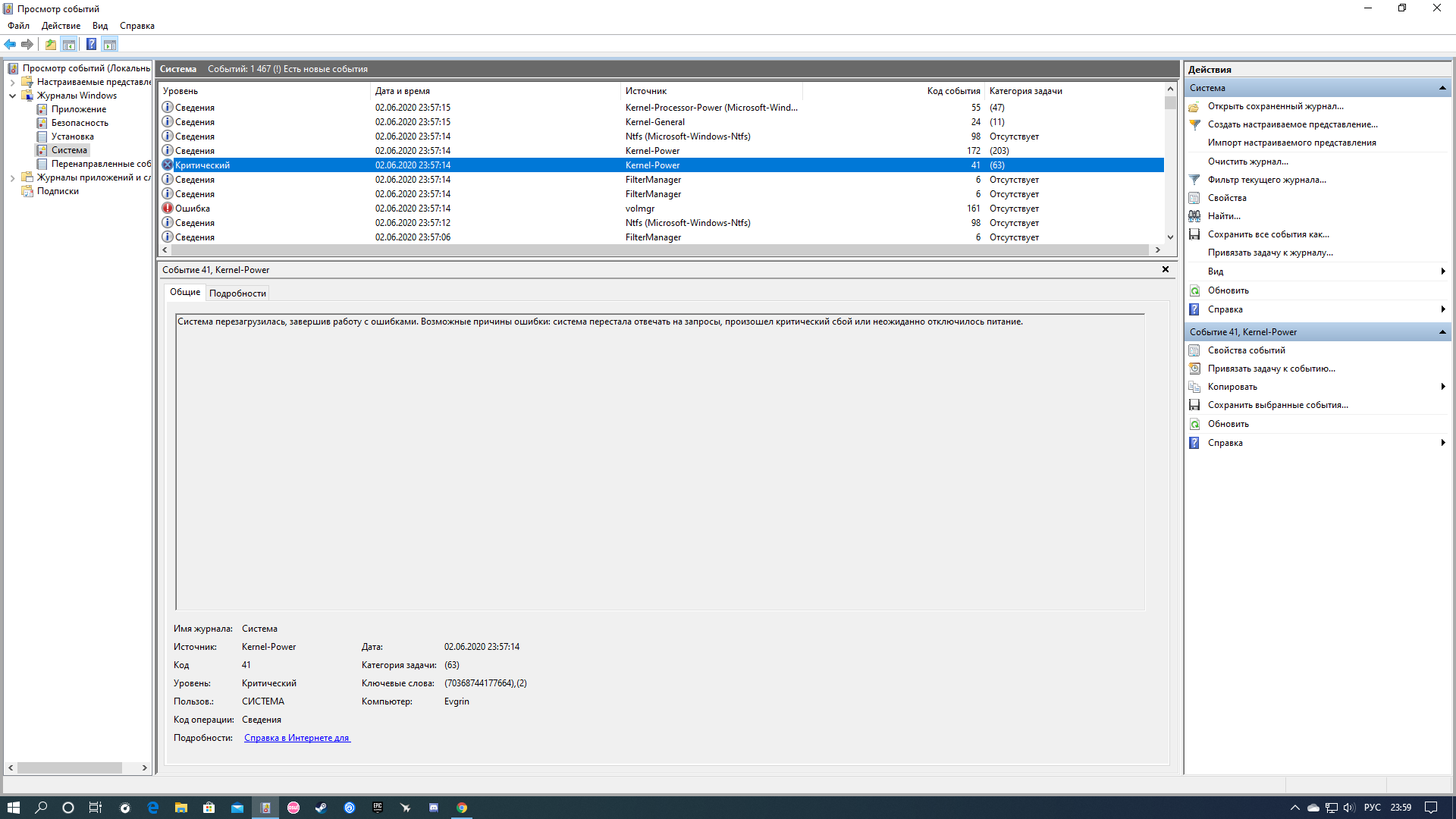Expand Журналы приложений и служб node
1456x819 pixels.
pyautogui.click(x=12, y=177)
